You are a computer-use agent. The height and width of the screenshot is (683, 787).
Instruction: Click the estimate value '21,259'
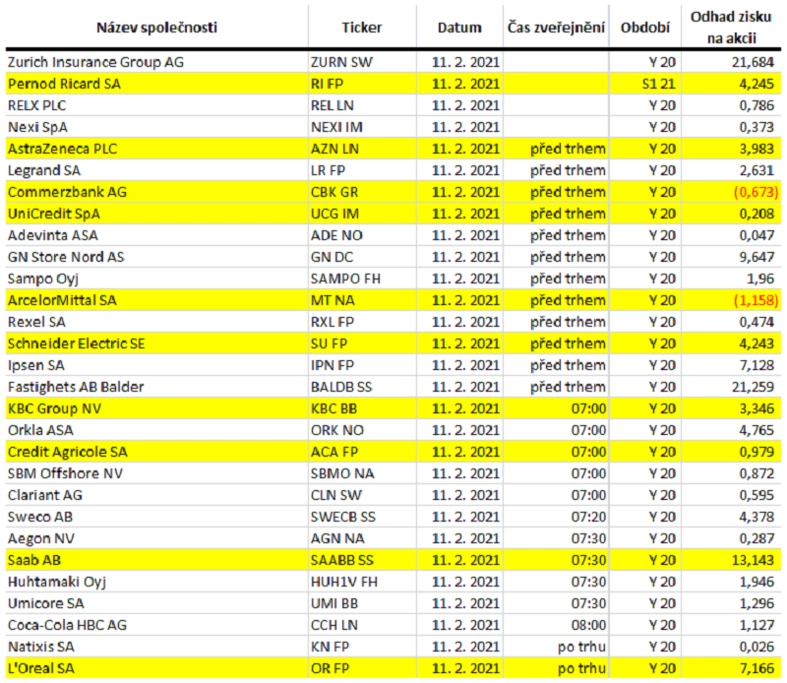[x=752, y=386]
